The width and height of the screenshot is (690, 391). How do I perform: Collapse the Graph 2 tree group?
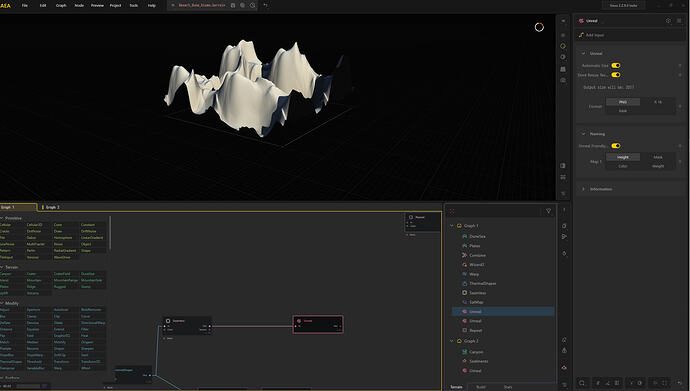coord(451,341)
